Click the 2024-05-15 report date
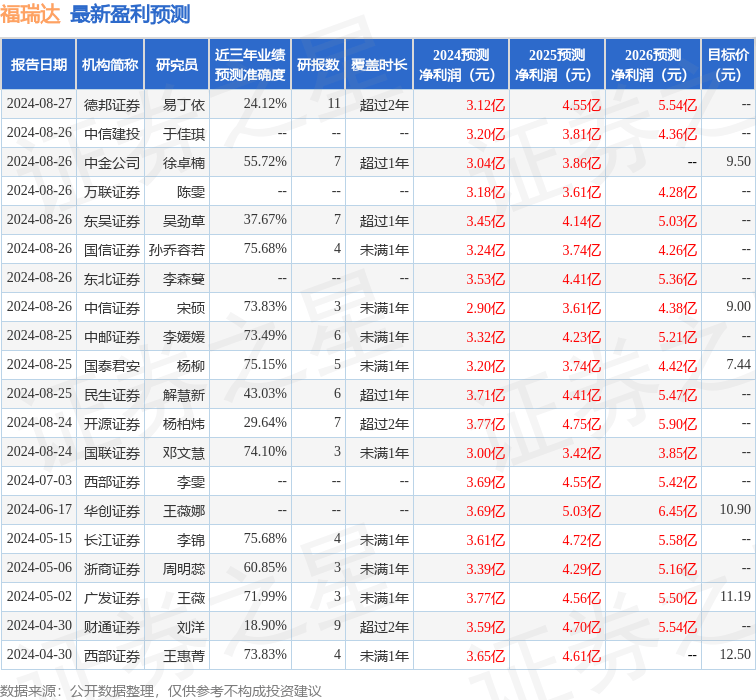Screen dimensions: 756x700 click(39, 538)
